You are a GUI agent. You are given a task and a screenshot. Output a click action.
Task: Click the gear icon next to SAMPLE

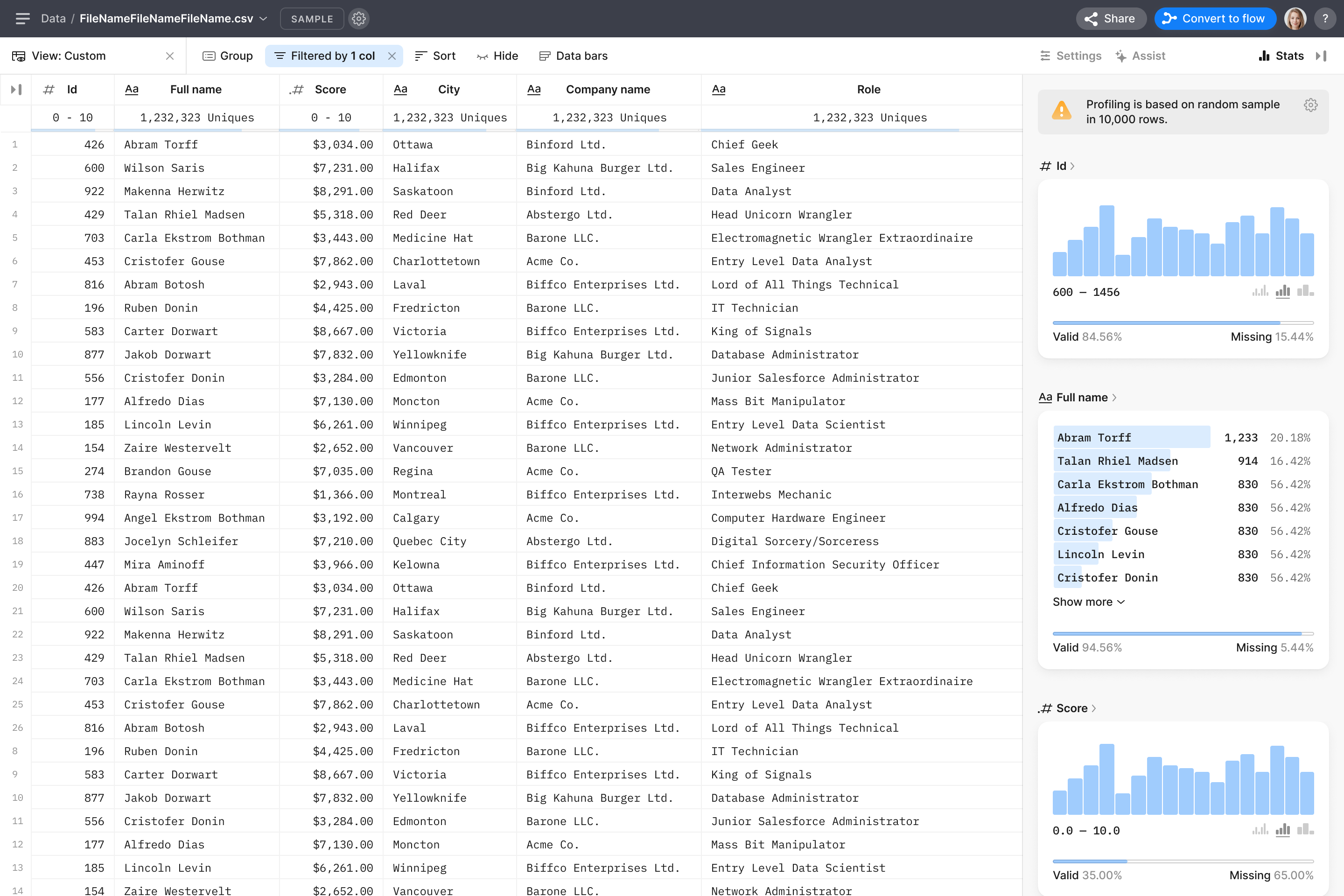pyautogui.click(x=359, y=19)
